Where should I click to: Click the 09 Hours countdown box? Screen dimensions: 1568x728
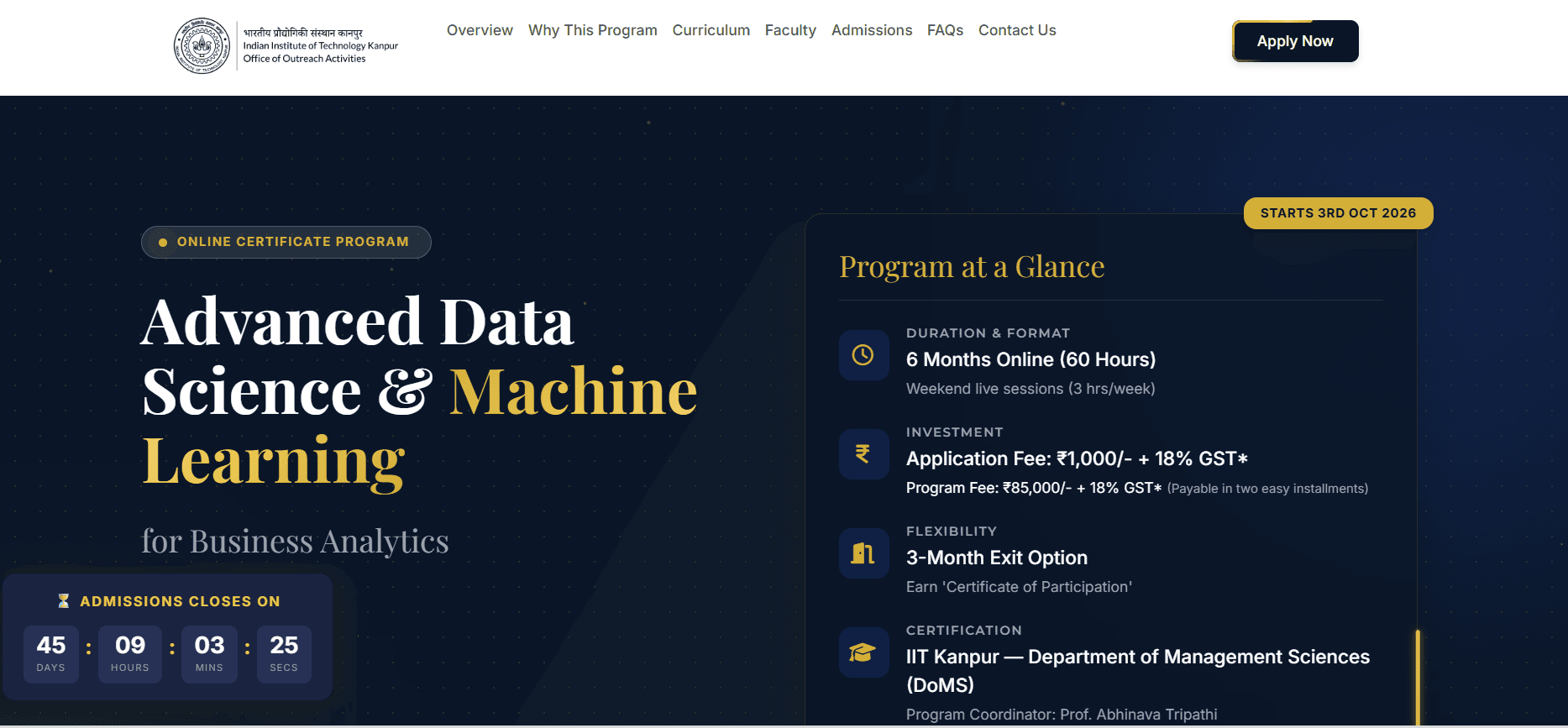(x=130, y=654)
